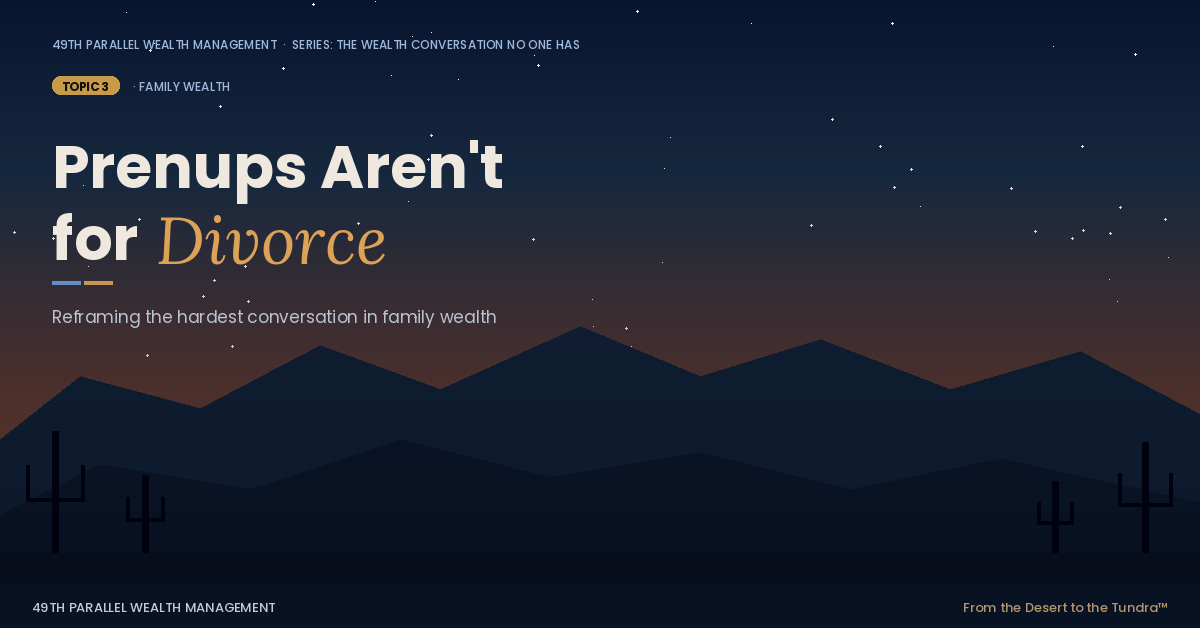Click the tall cactus at far right
1200x628 pixels.
1145,495
